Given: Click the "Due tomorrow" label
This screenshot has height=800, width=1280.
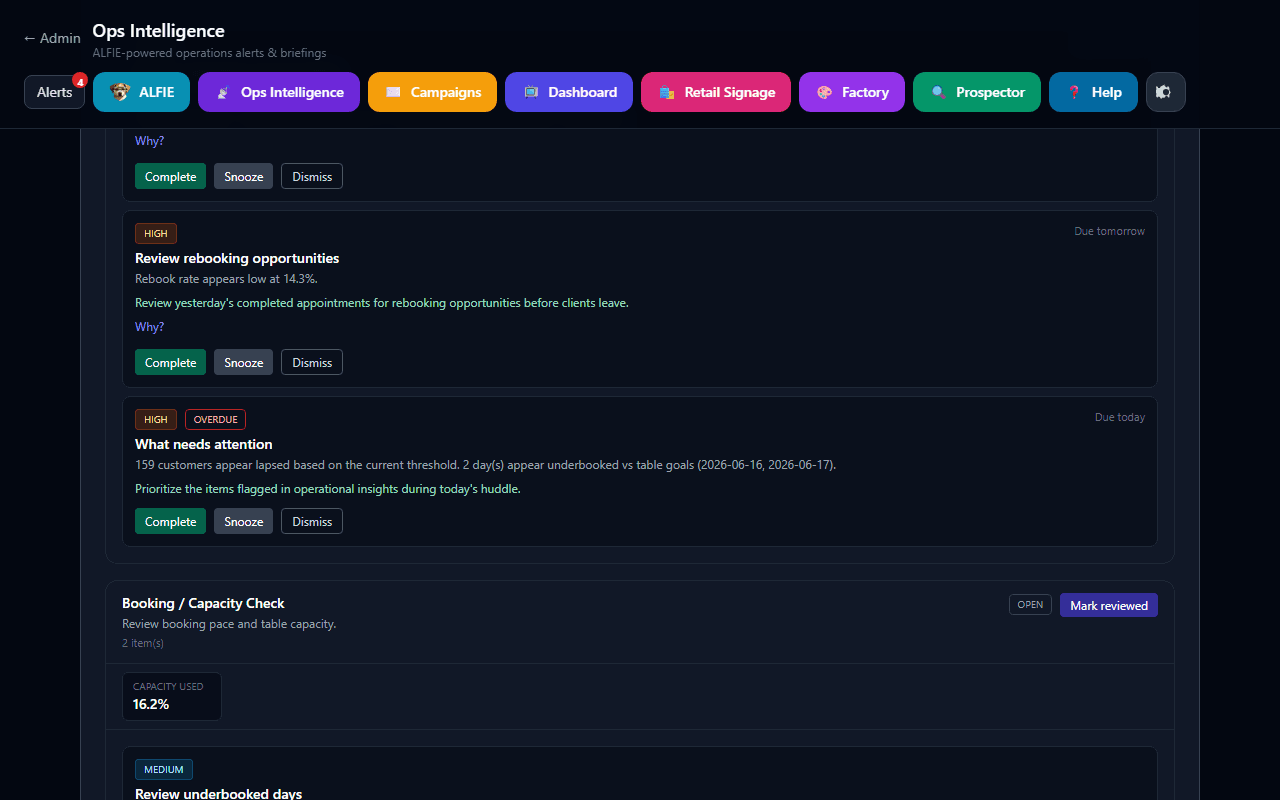Looking at the screenshot, I should [1110, 231].
